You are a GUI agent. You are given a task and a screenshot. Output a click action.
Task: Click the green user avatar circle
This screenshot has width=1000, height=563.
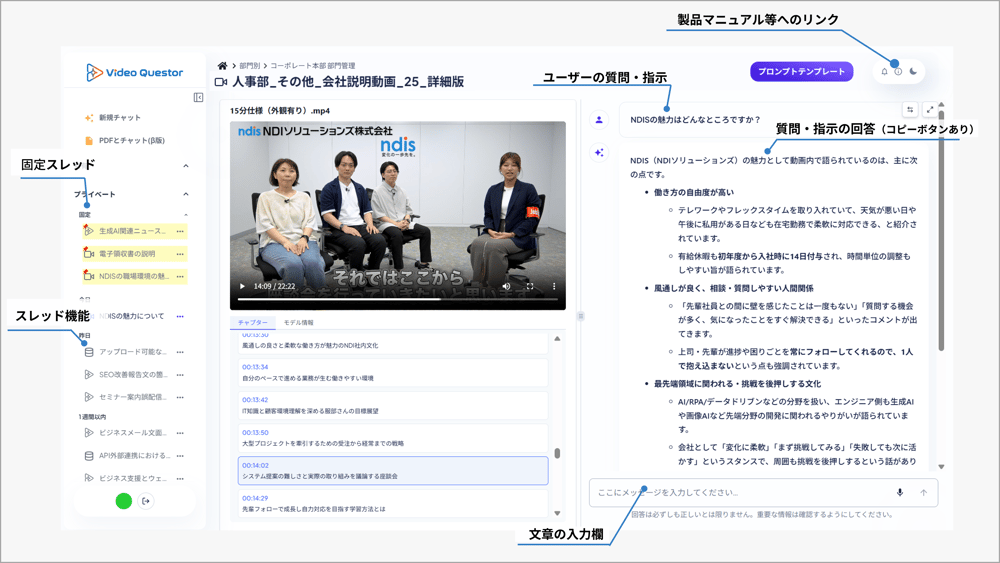click(x=124, y=501)
